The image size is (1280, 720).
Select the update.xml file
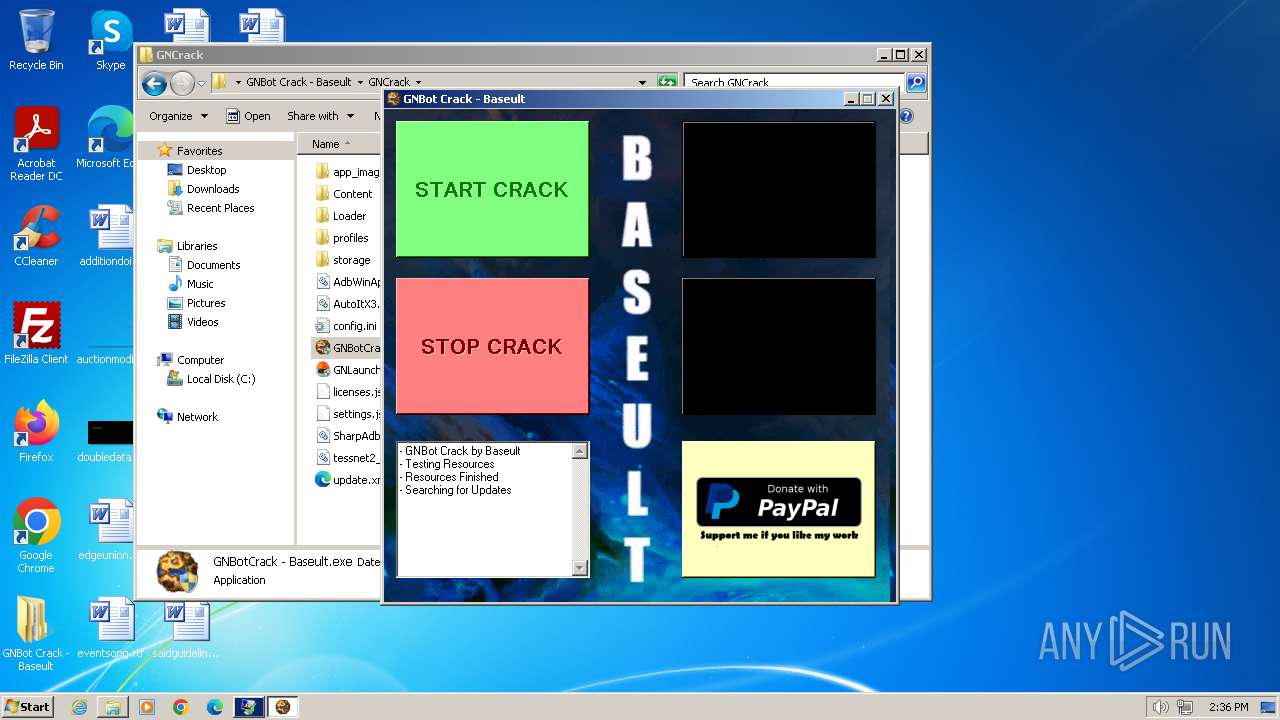[x=347, y=480]
